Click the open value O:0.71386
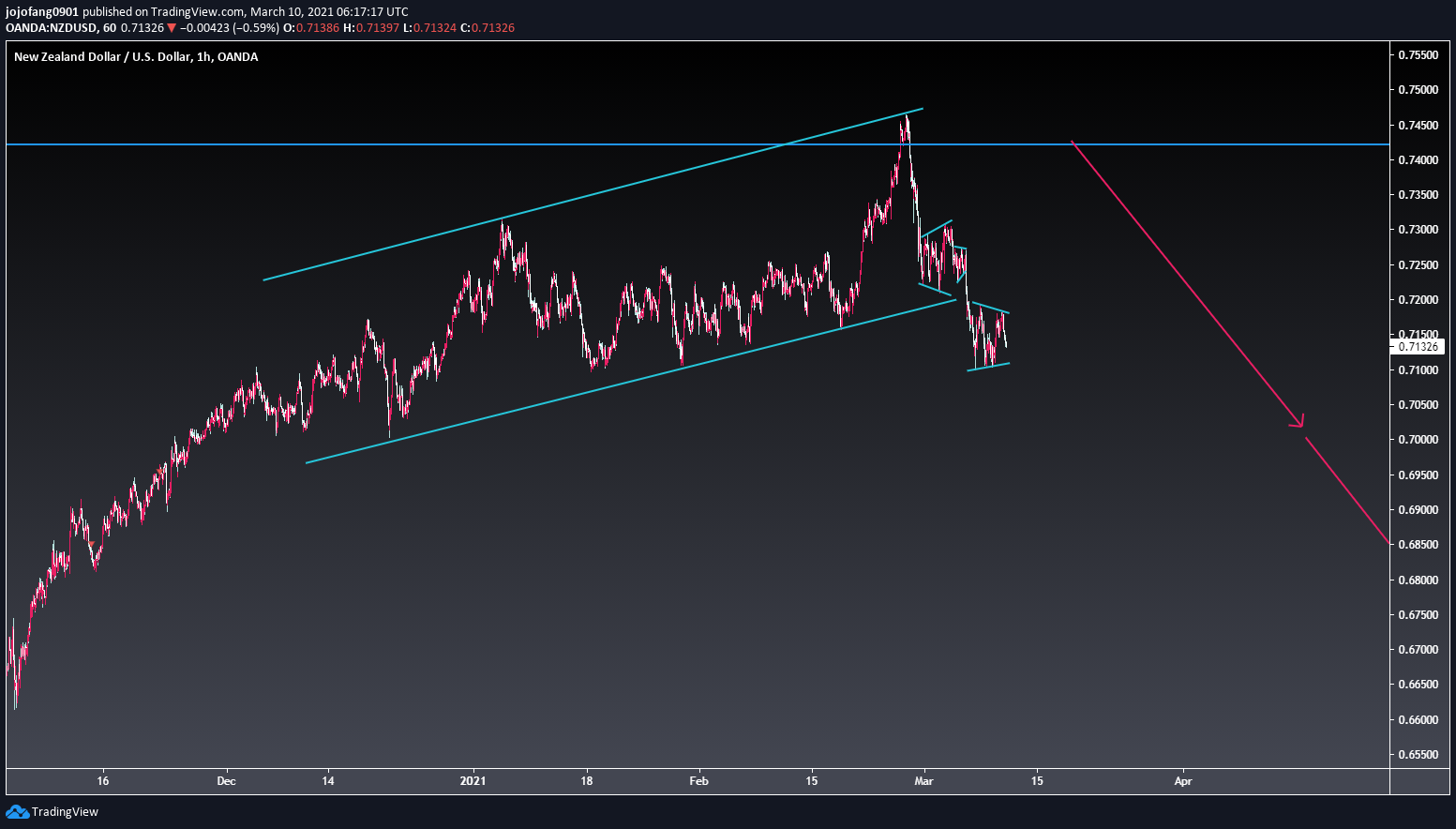The image size is (1456, 829). [311, 28]
